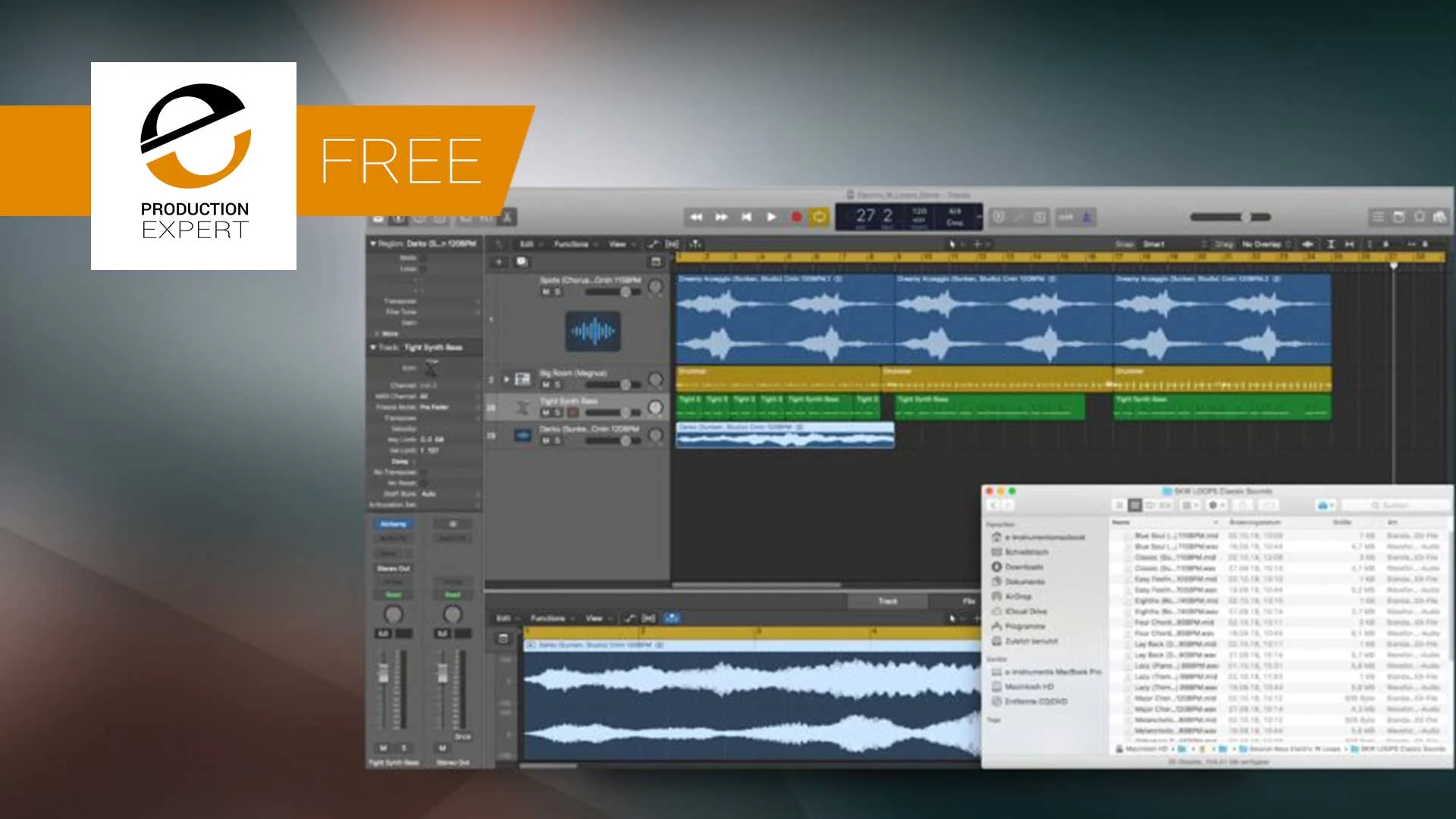
Task: Open the Edit menu in audio editor
Action: tap(505, 618)
